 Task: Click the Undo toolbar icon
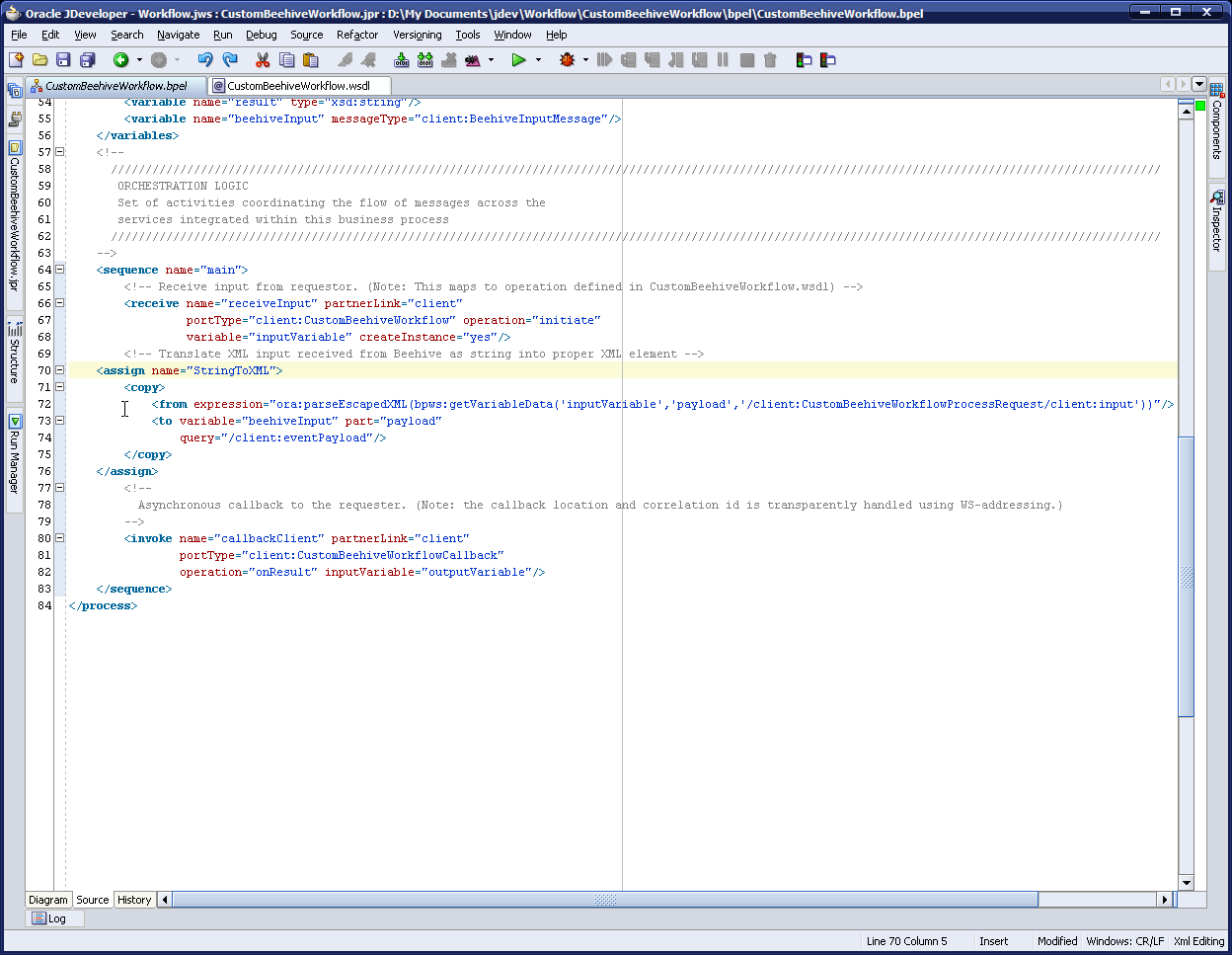pos(205,59)
